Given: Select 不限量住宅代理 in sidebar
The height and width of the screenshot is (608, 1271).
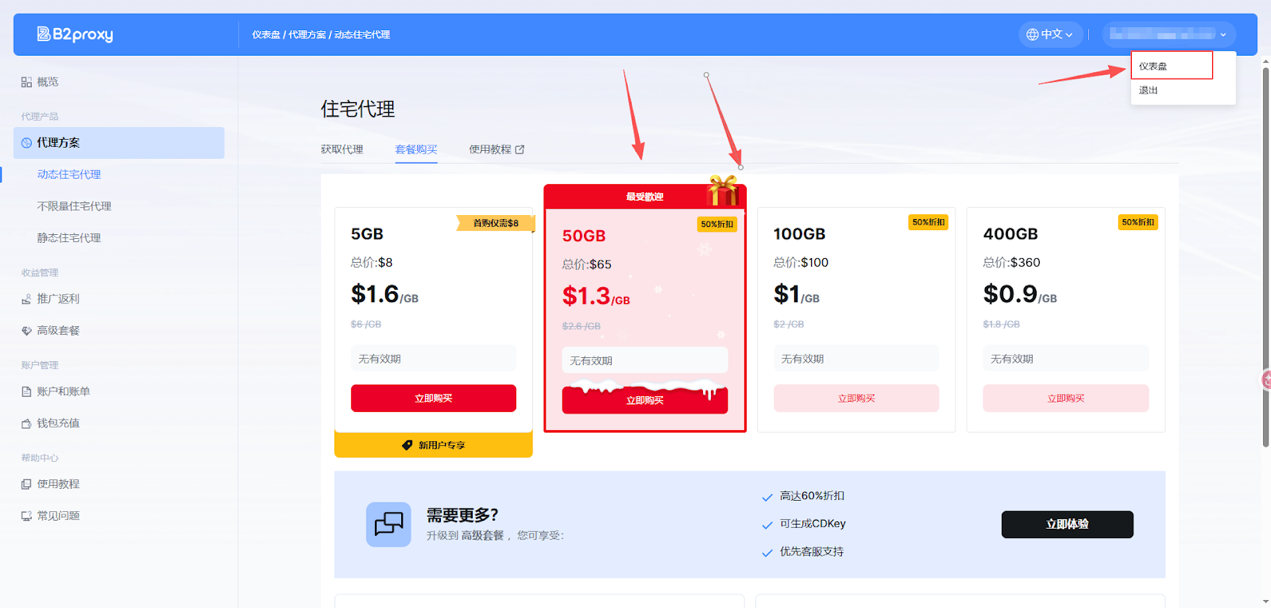Looking at the screenshot, I should pyautogui.click(x=74, y=206).
